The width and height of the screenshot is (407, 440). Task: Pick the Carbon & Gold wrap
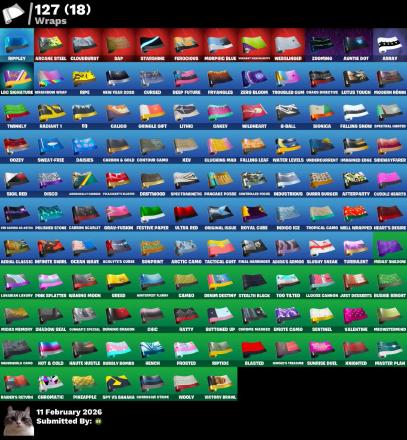click(119, 147)
